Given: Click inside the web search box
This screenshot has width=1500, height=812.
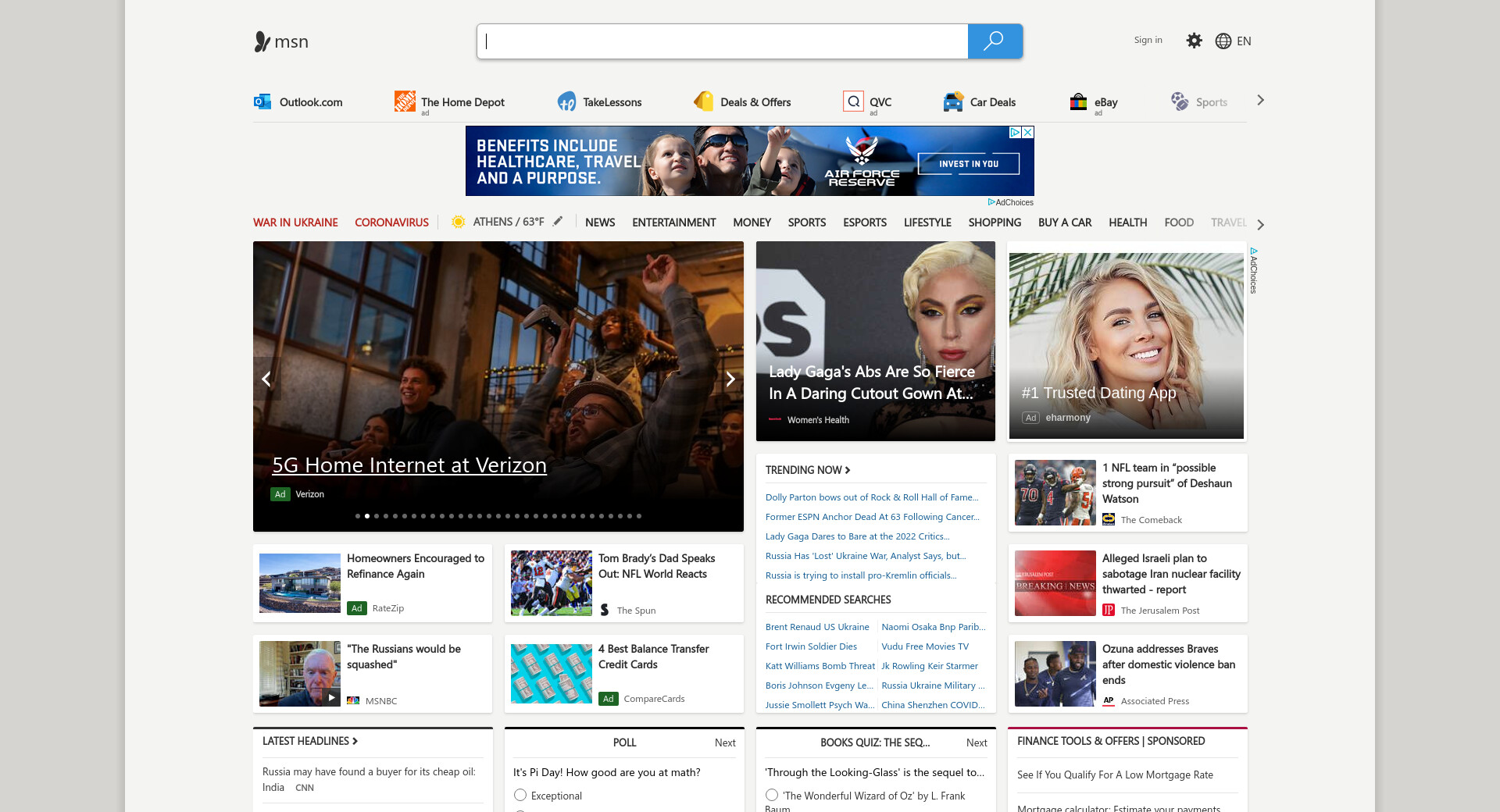Looking at the screenshot, I should [x=722, y=41].
